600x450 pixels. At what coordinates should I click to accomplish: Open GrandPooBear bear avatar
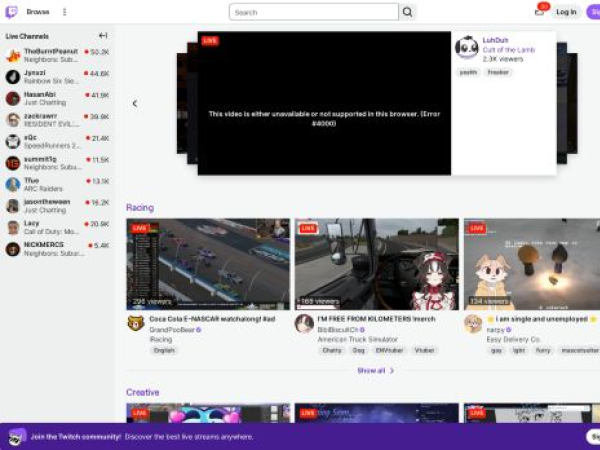tap(135, 323)
